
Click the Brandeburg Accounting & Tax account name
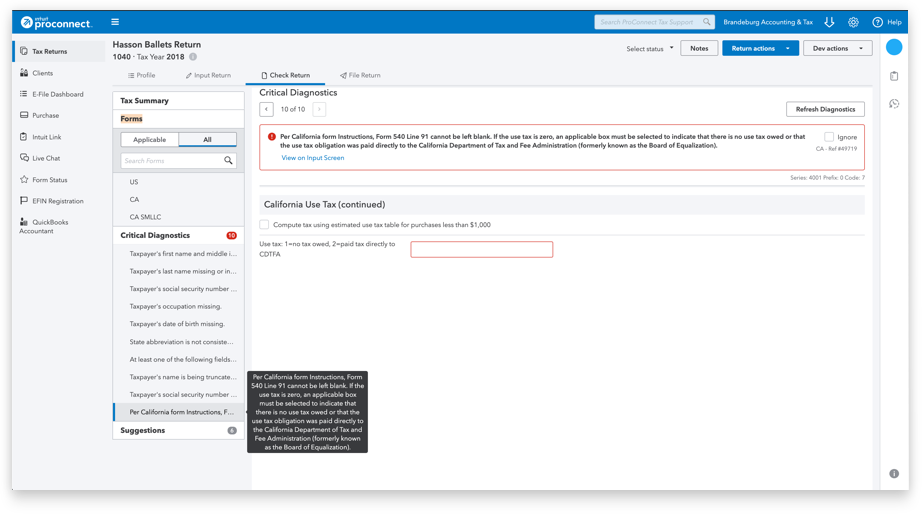pos(768,22)
